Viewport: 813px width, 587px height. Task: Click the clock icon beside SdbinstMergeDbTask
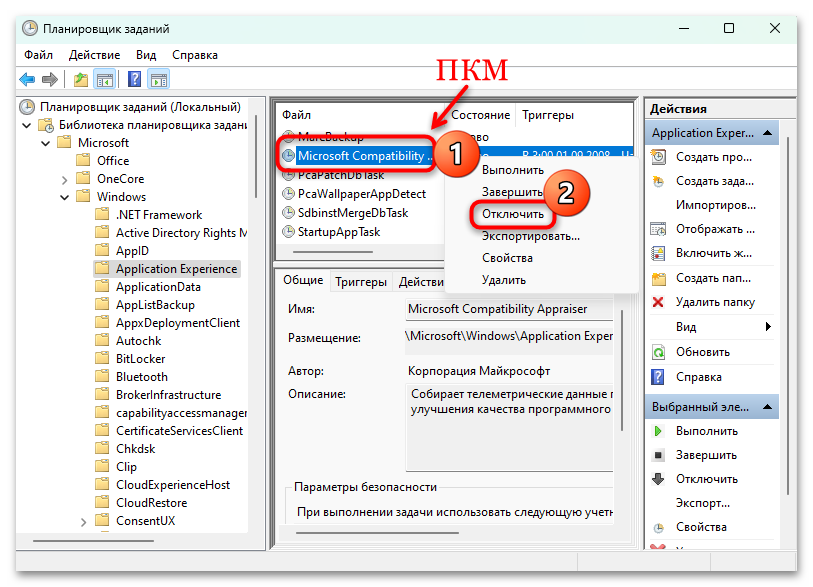point(288,213)
